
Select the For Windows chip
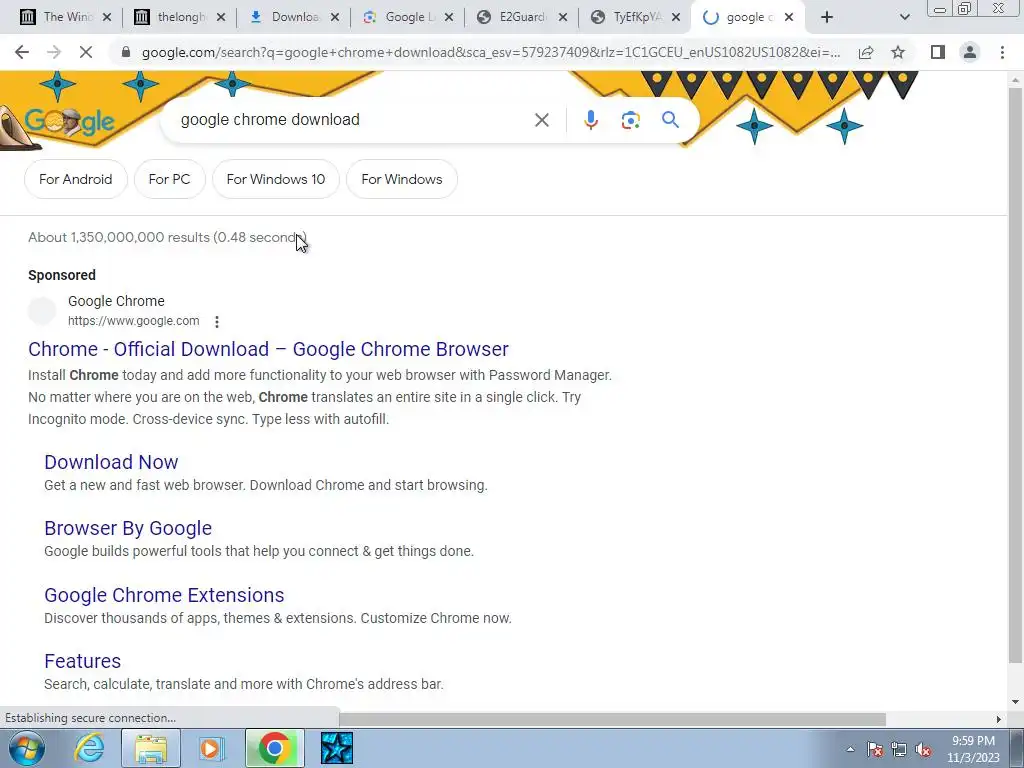[x=402, y=179]
